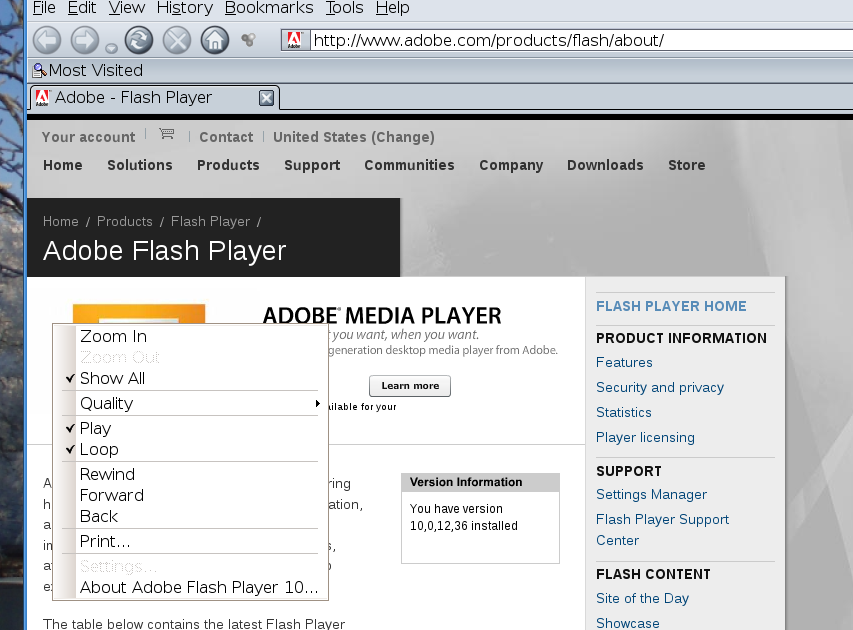
Task: Click the Home breadcrumb link
Action: point(61,221)
